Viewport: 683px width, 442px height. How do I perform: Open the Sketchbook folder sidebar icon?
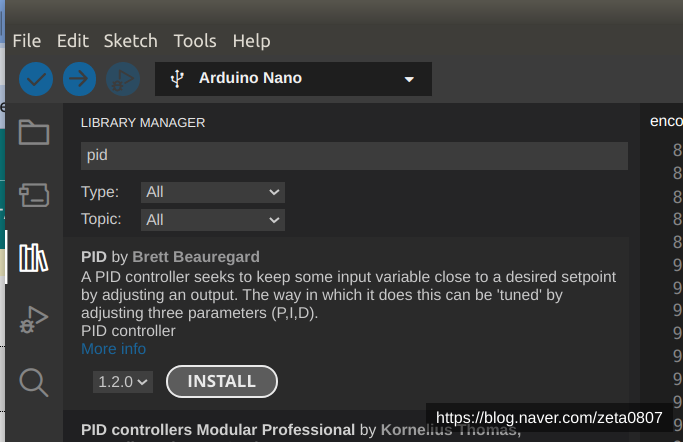pyautogui.click(x=34, y=133)
